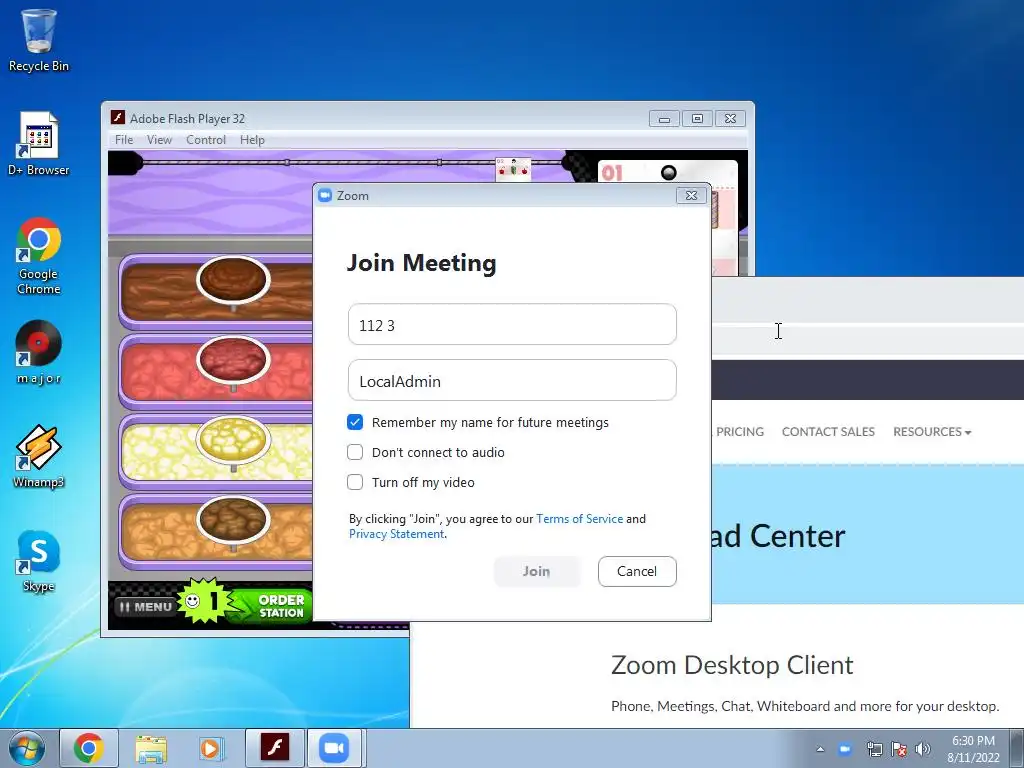The width and height of the screenshot is (1024, 768).
Task: Select the brown crumbled patty in game
Action: click(x=233, y=520)
